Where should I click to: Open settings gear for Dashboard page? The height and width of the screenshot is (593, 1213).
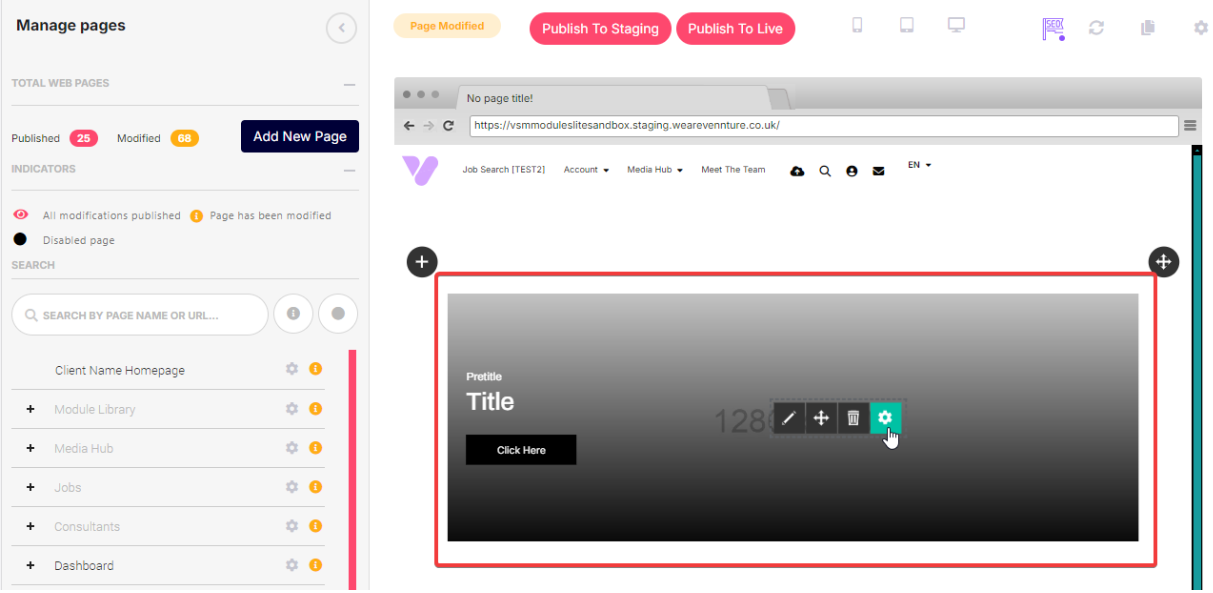pyautogui.click(x=292, y=564)
